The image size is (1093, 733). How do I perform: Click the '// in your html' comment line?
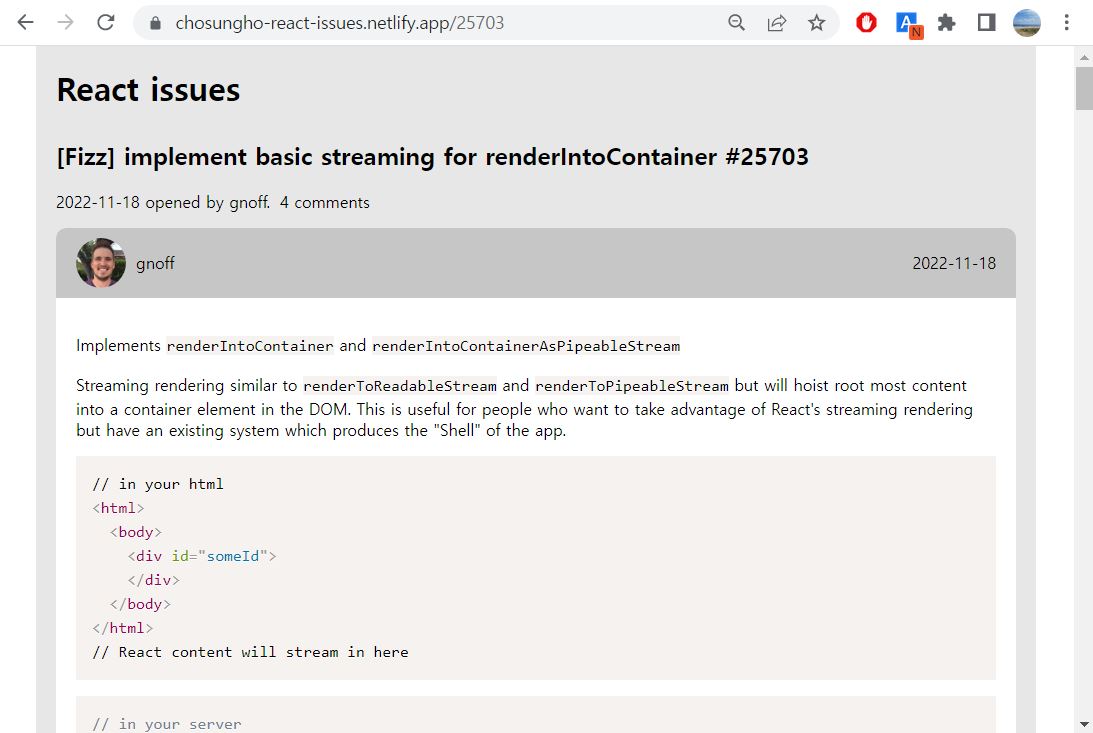[x=158, y=484]
